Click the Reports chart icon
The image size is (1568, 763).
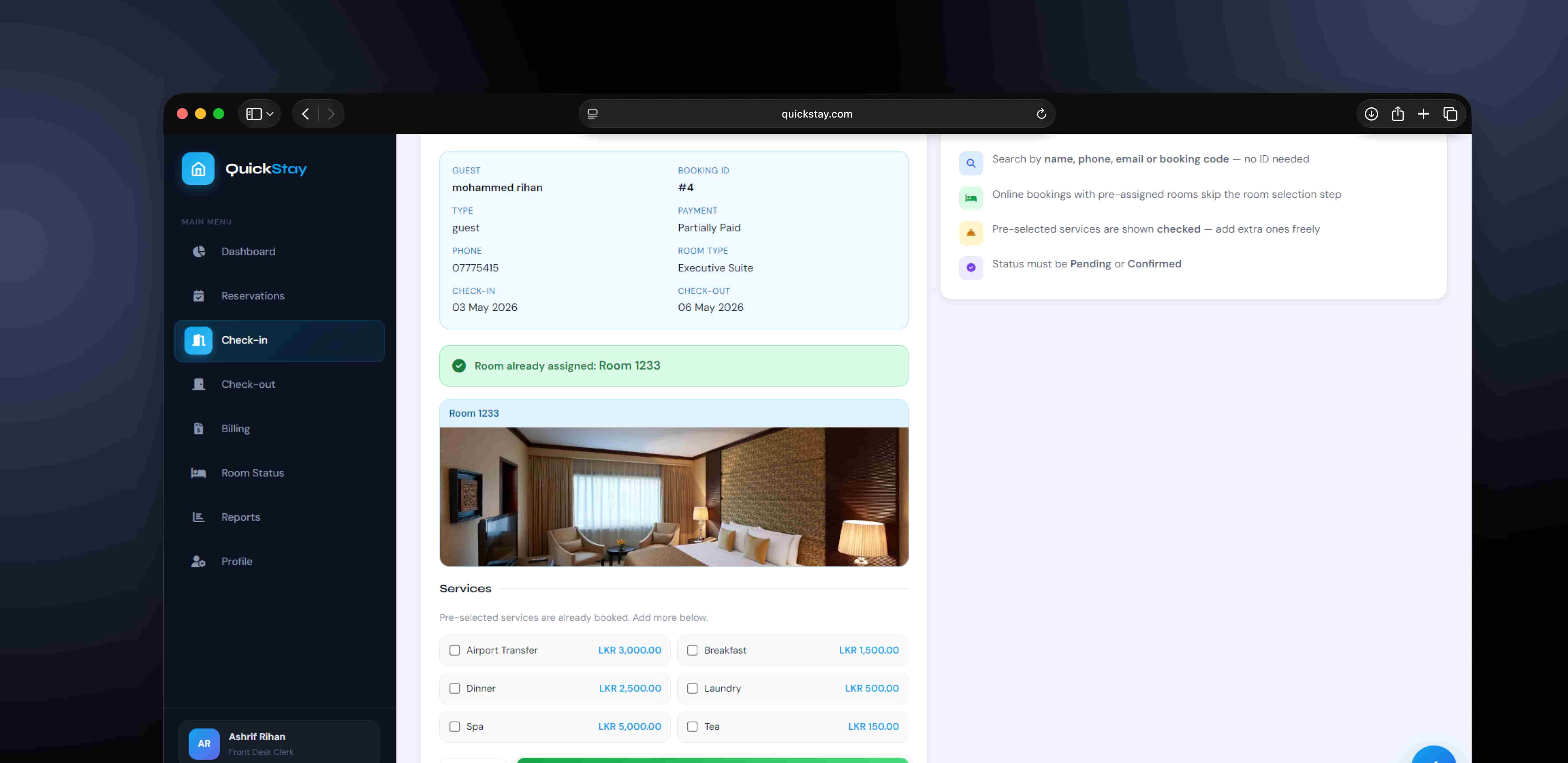point(198,517)
